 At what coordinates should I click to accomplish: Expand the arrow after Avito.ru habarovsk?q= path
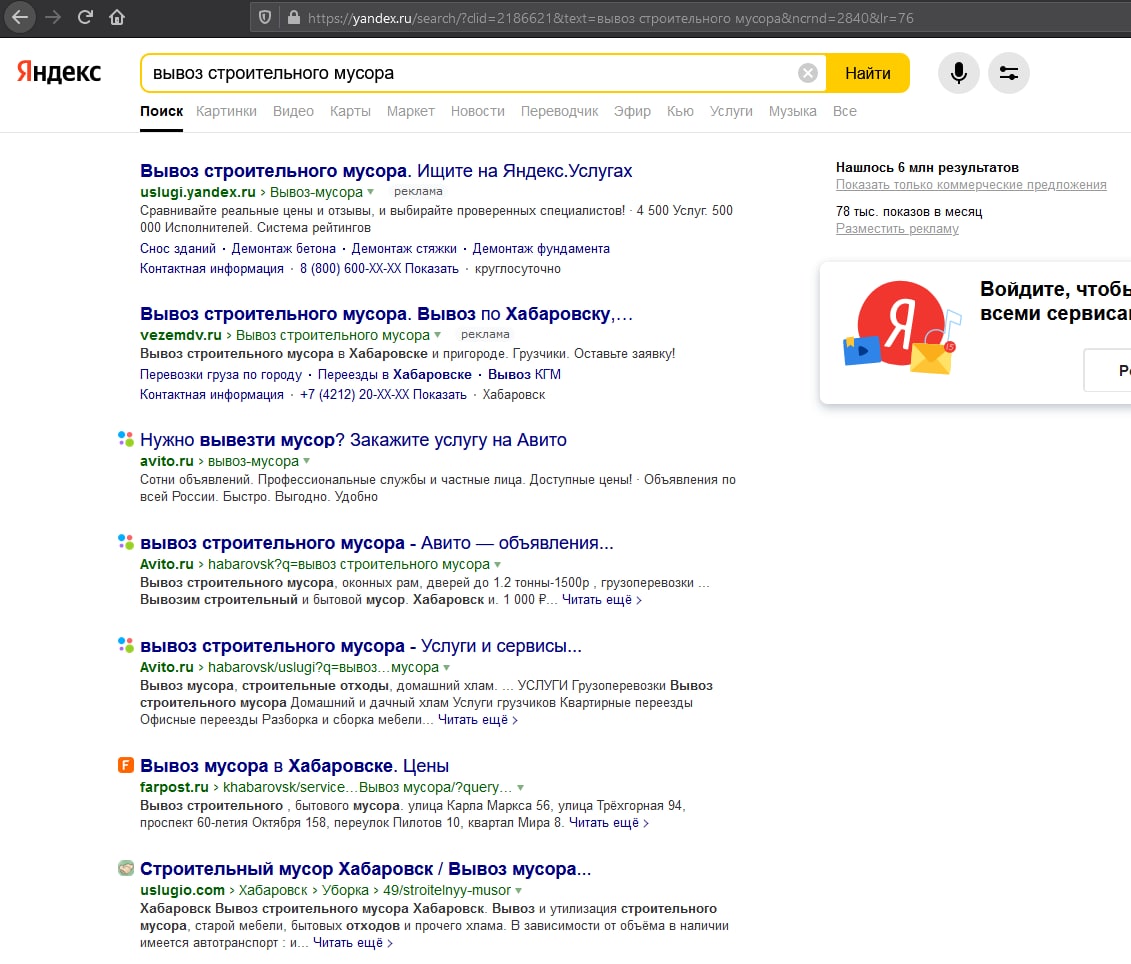tap(498, 564)
